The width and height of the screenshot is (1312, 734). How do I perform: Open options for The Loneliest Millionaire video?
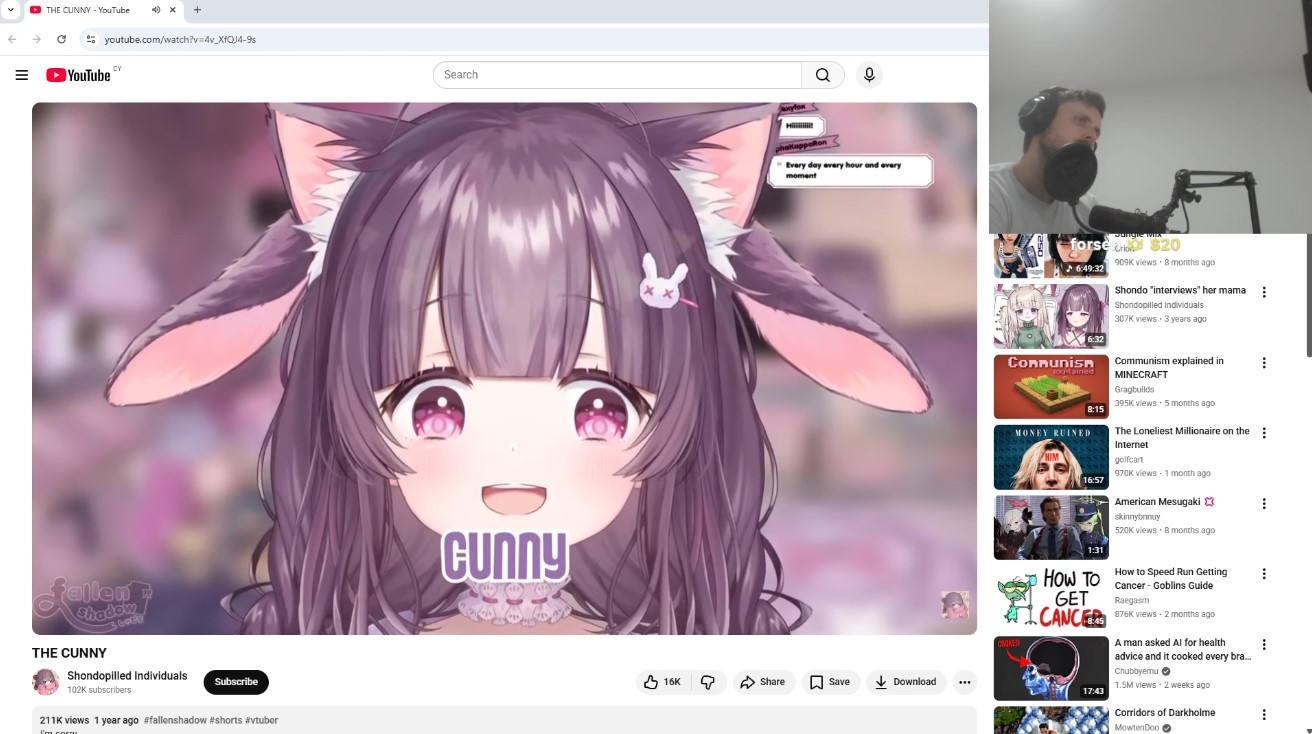pos(1264,433)
